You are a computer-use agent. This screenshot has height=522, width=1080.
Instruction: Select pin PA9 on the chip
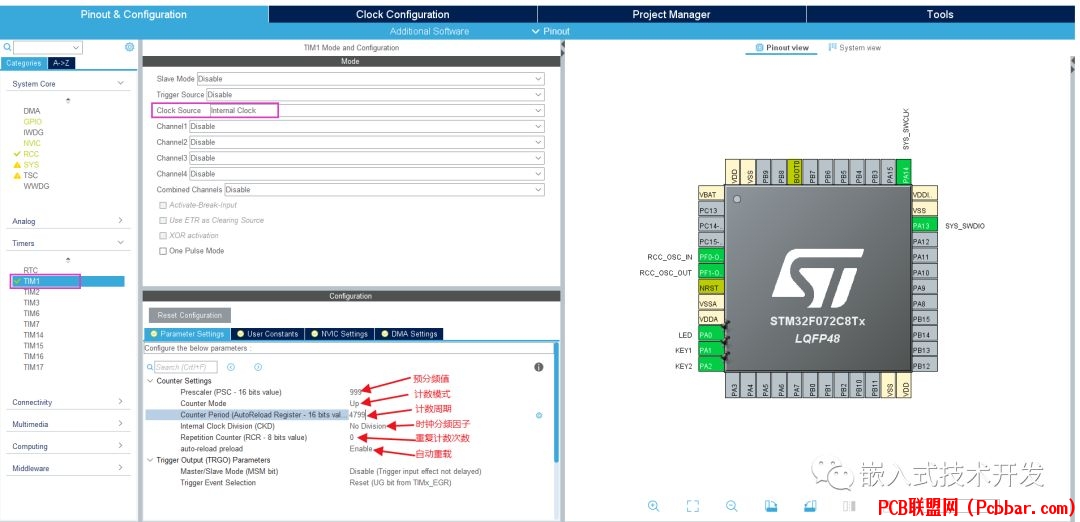click(924, 288)
